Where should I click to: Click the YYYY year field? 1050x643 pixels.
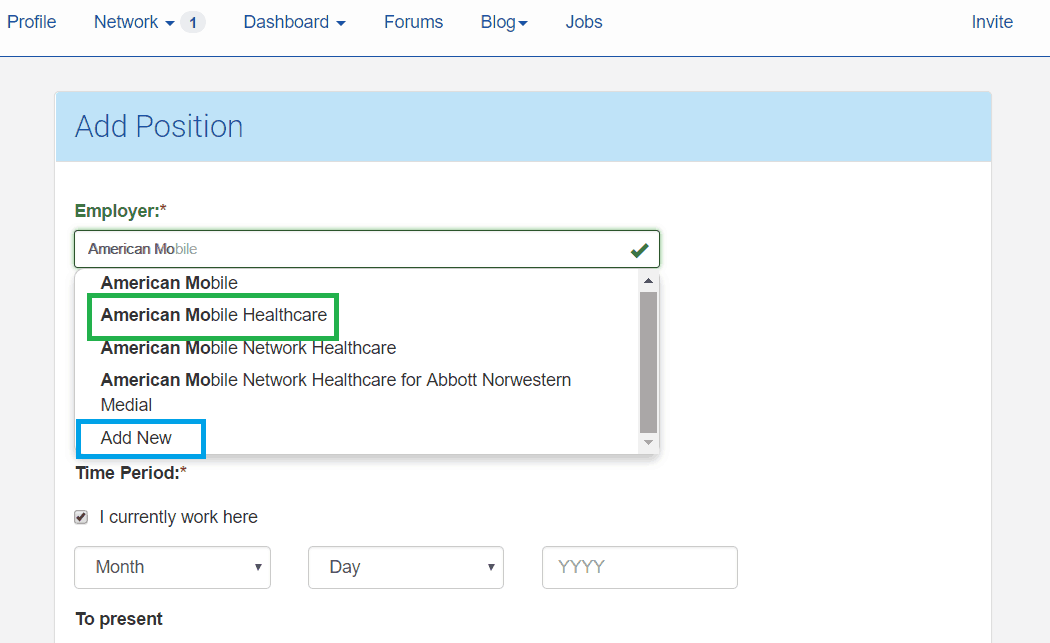[640, 567]
